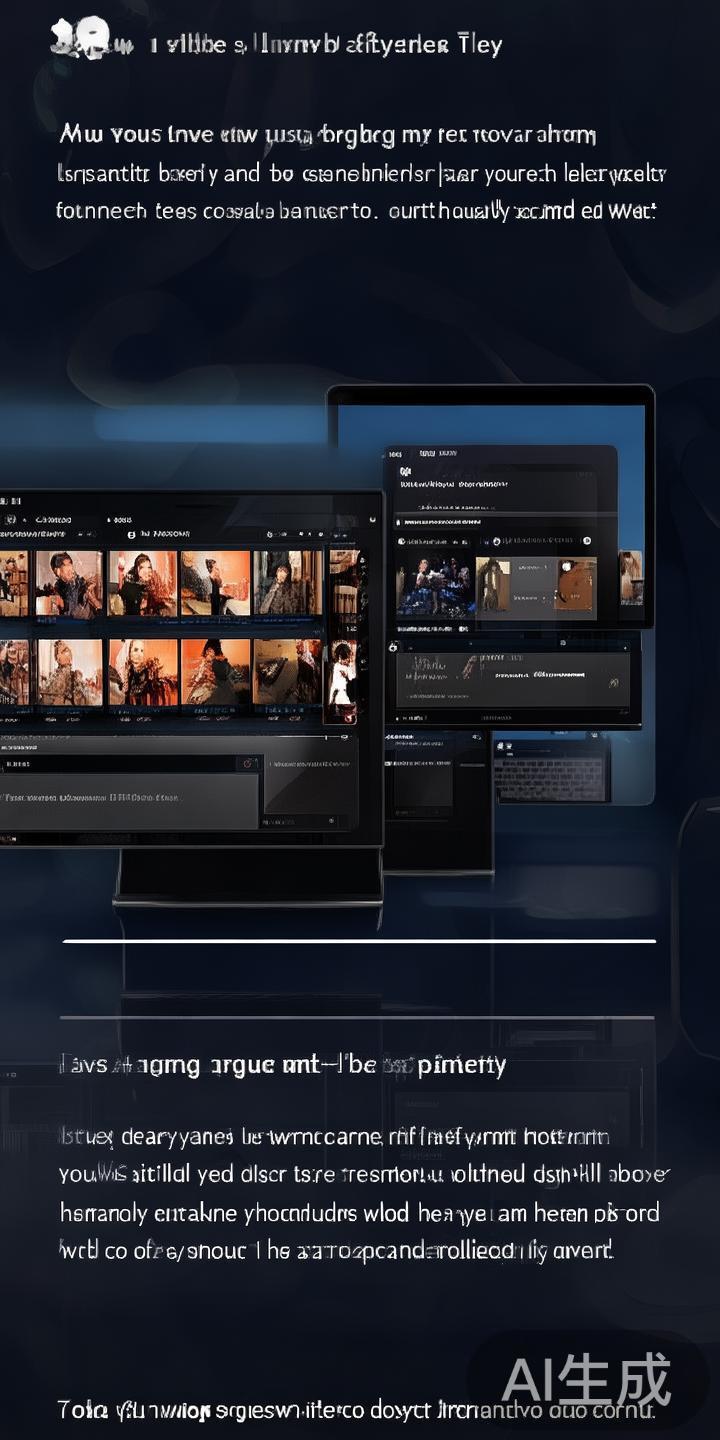Select the first tab in the right window

395,454
